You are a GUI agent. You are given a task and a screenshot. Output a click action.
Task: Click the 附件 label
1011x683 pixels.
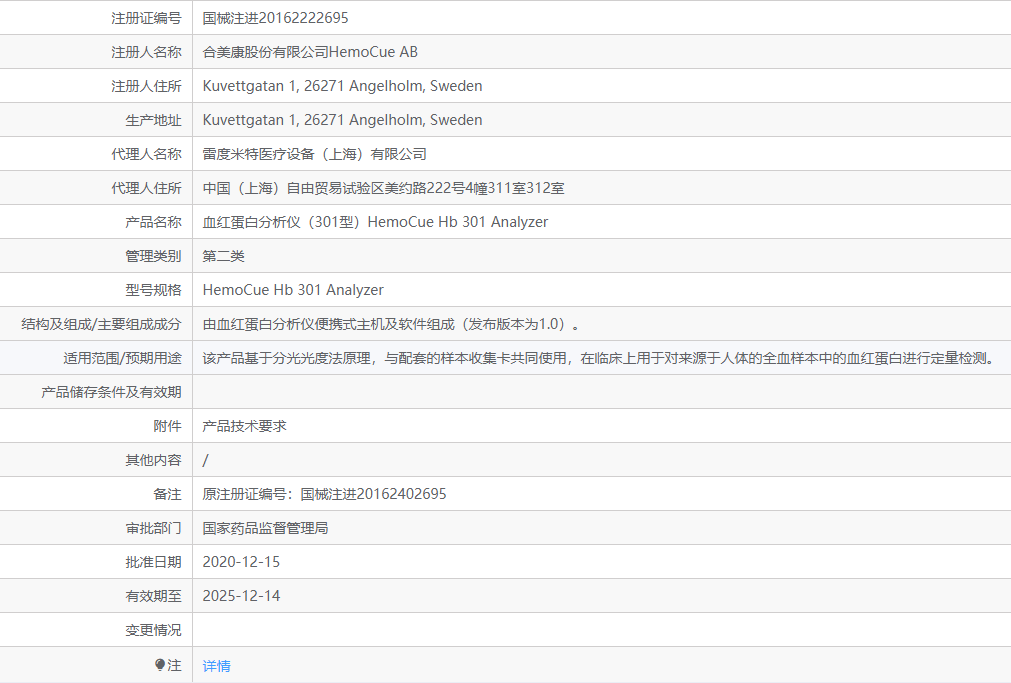pyautogui.click(x=168, y=426)
